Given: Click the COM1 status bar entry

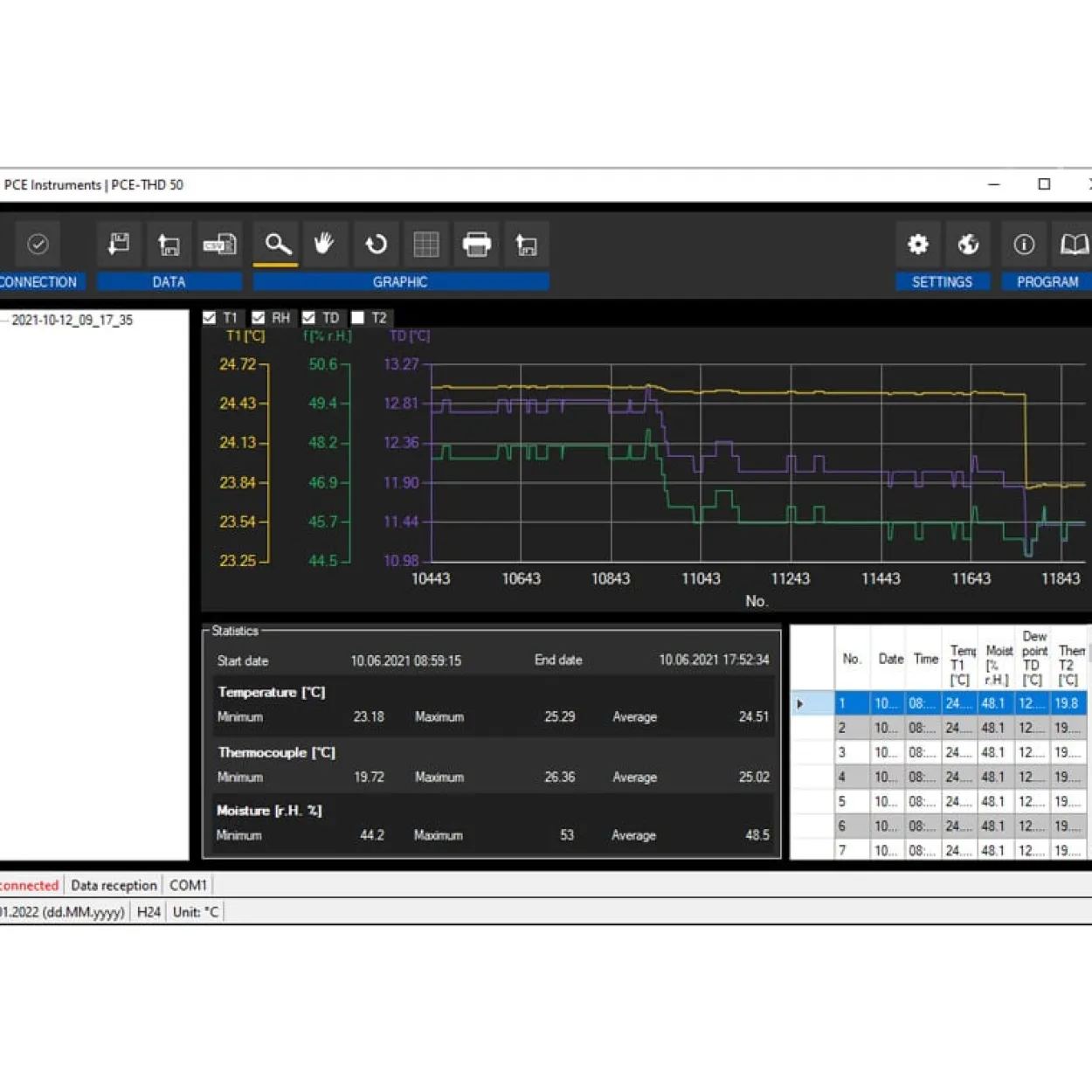Looking at the screenshot, I should point(188,885).
